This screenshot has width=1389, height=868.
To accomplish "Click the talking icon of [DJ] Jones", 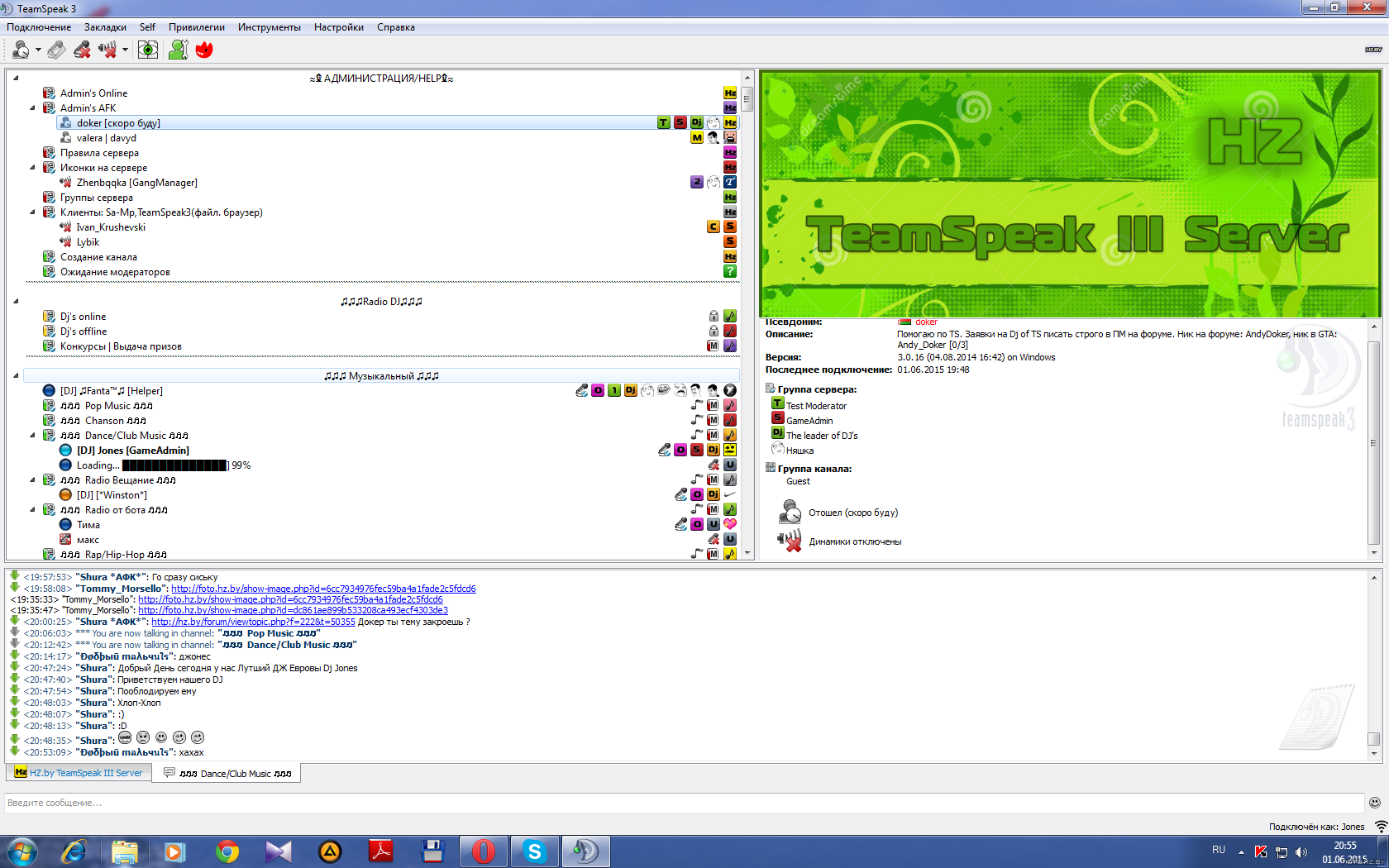I will pos(65,451).
